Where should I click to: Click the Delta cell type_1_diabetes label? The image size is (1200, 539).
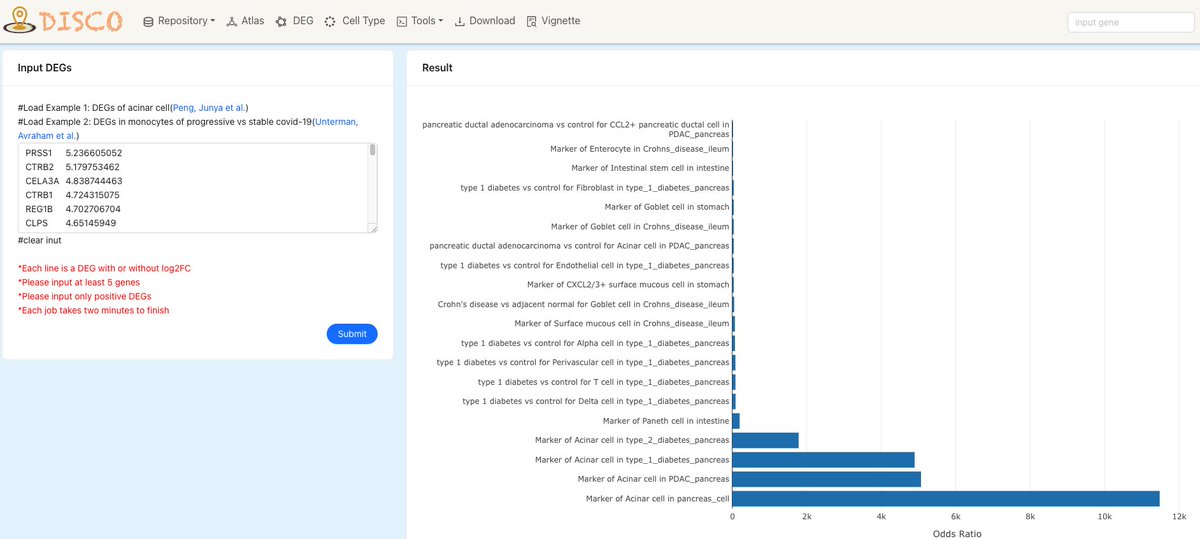tap(596, 401)
